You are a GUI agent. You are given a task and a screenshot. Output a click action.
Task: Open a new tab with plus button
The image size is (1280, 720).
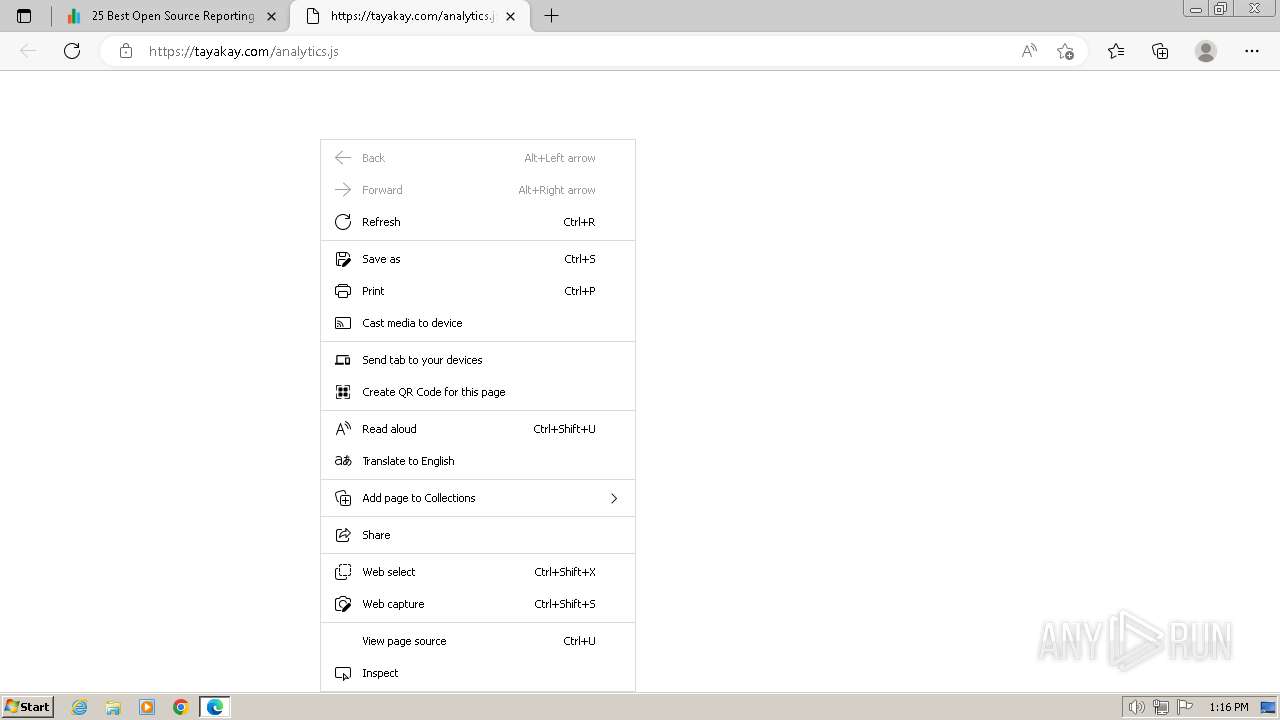(x=551, y=16)
